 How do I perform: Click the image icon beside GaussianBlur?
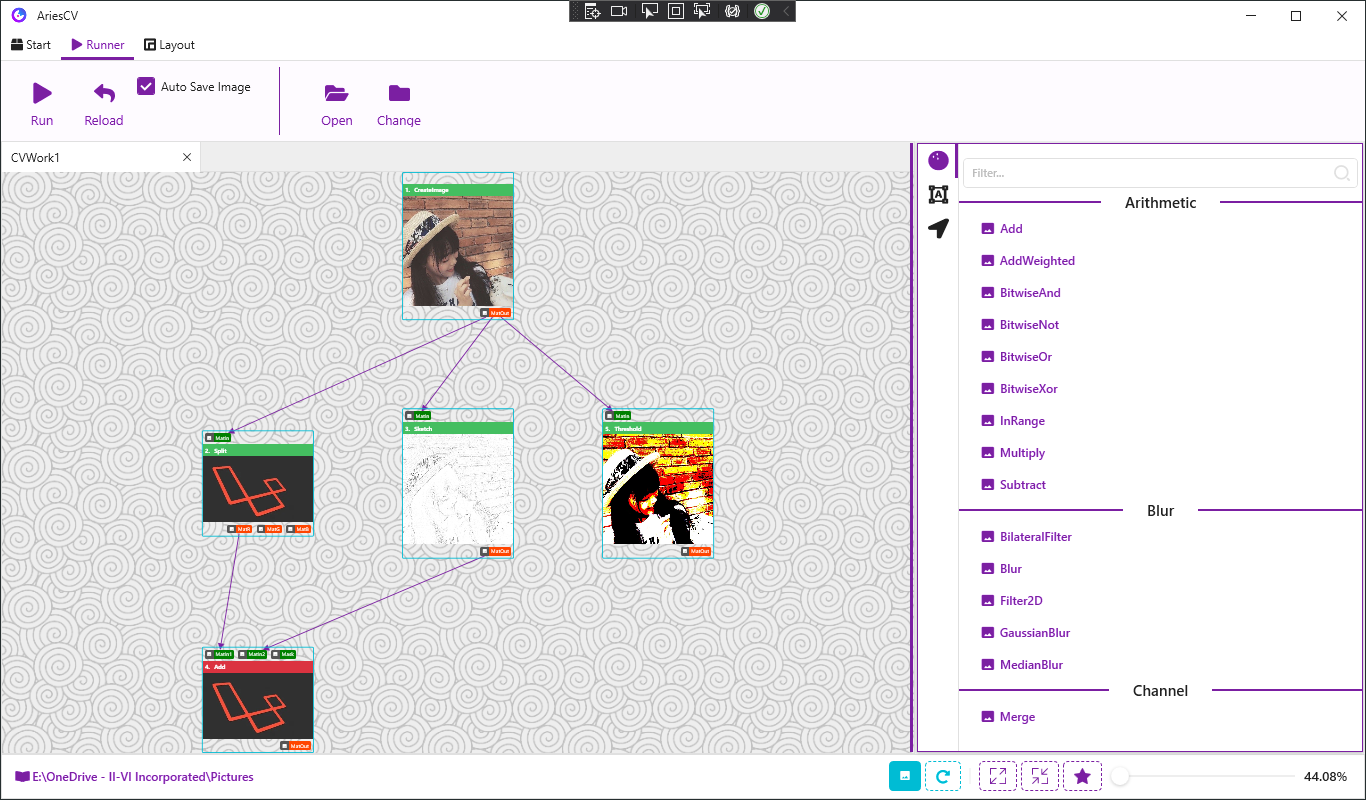(988, 633)
